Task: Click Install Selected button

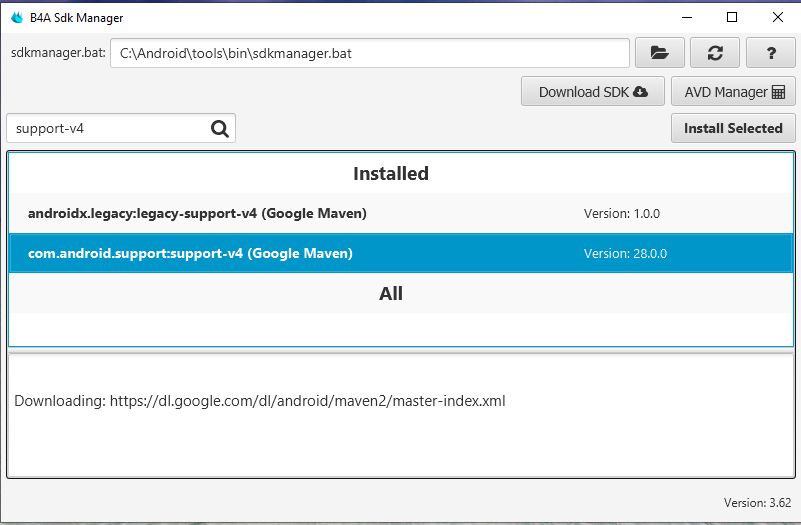Action: [x=733, y=128]
